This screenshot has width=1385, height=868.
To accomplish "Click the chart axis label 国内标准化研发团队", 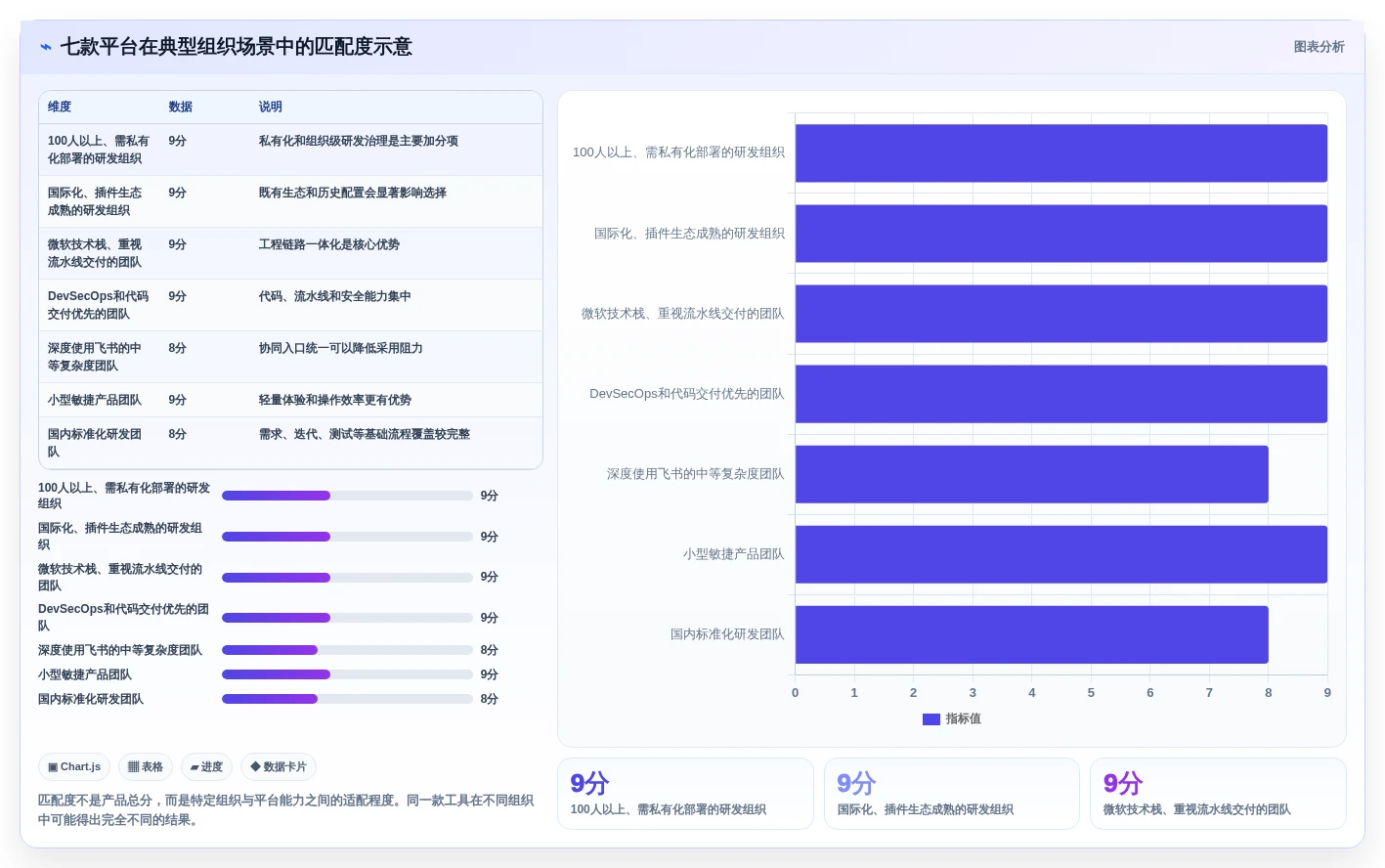I will click(x=727, y=634).
